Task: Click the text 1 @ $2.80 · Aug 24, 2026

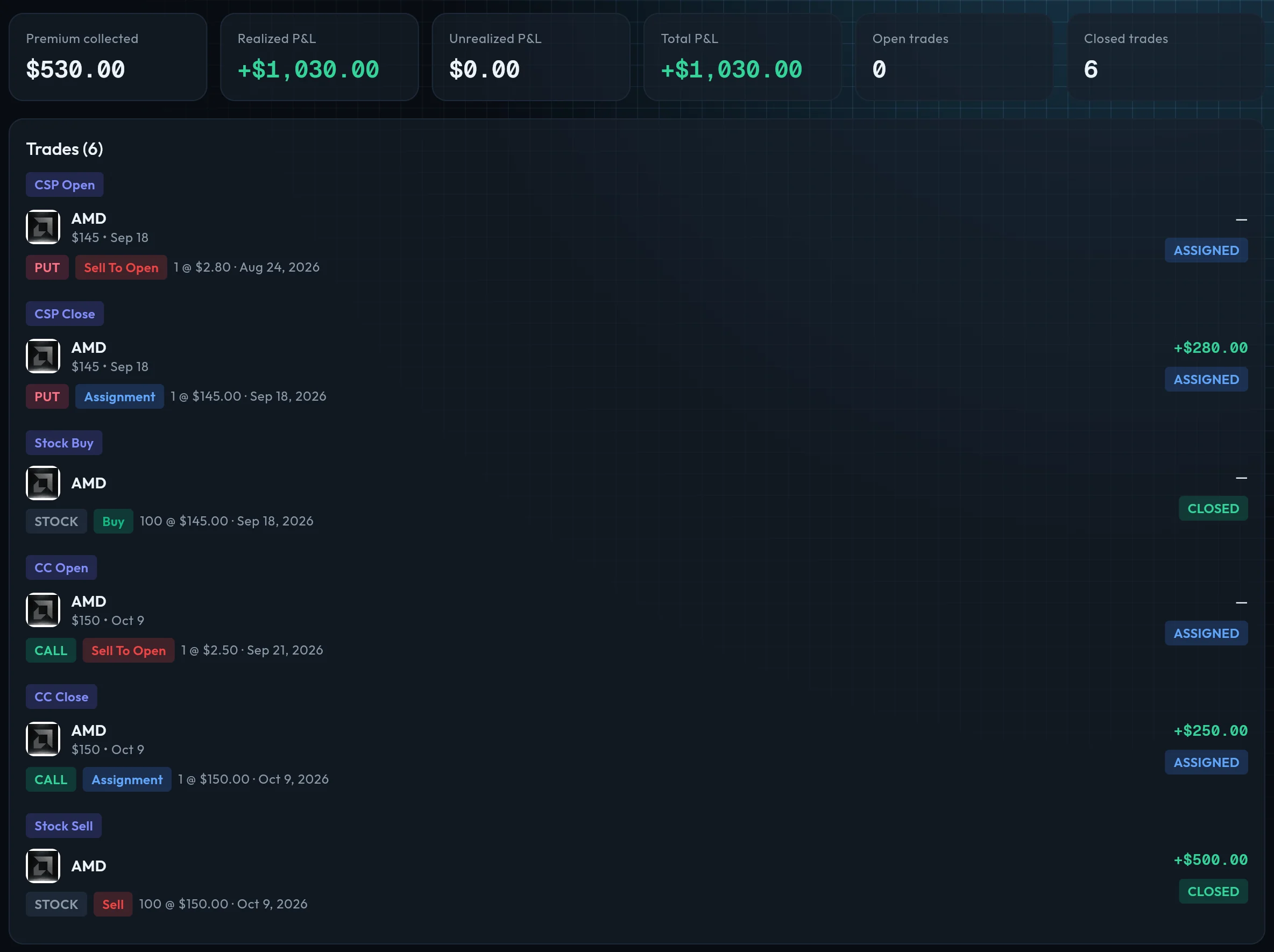Action: [x=246, y=267]
